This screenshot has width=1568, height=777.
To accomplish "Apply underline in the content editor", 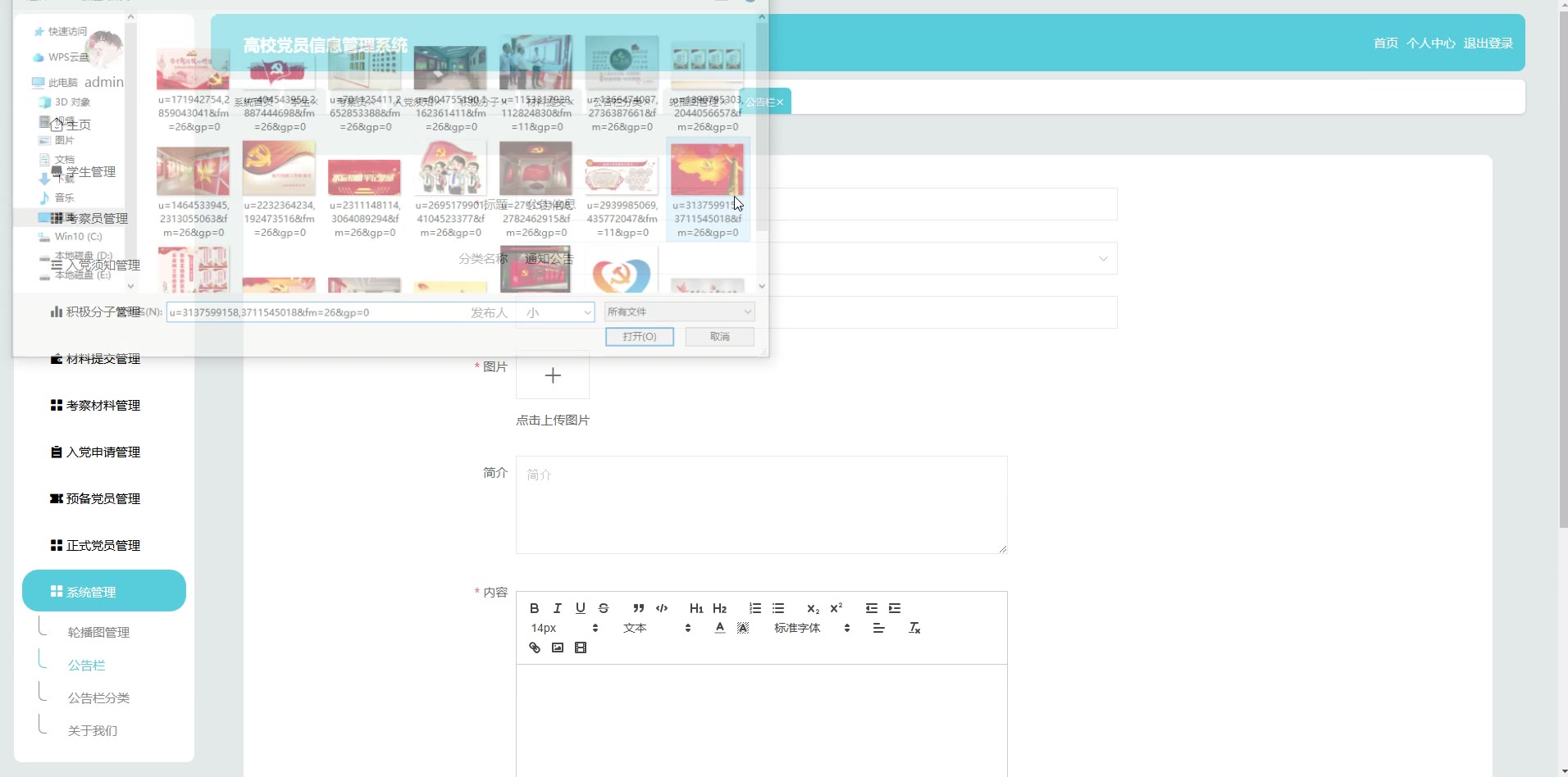I will [x=580, y=608].
